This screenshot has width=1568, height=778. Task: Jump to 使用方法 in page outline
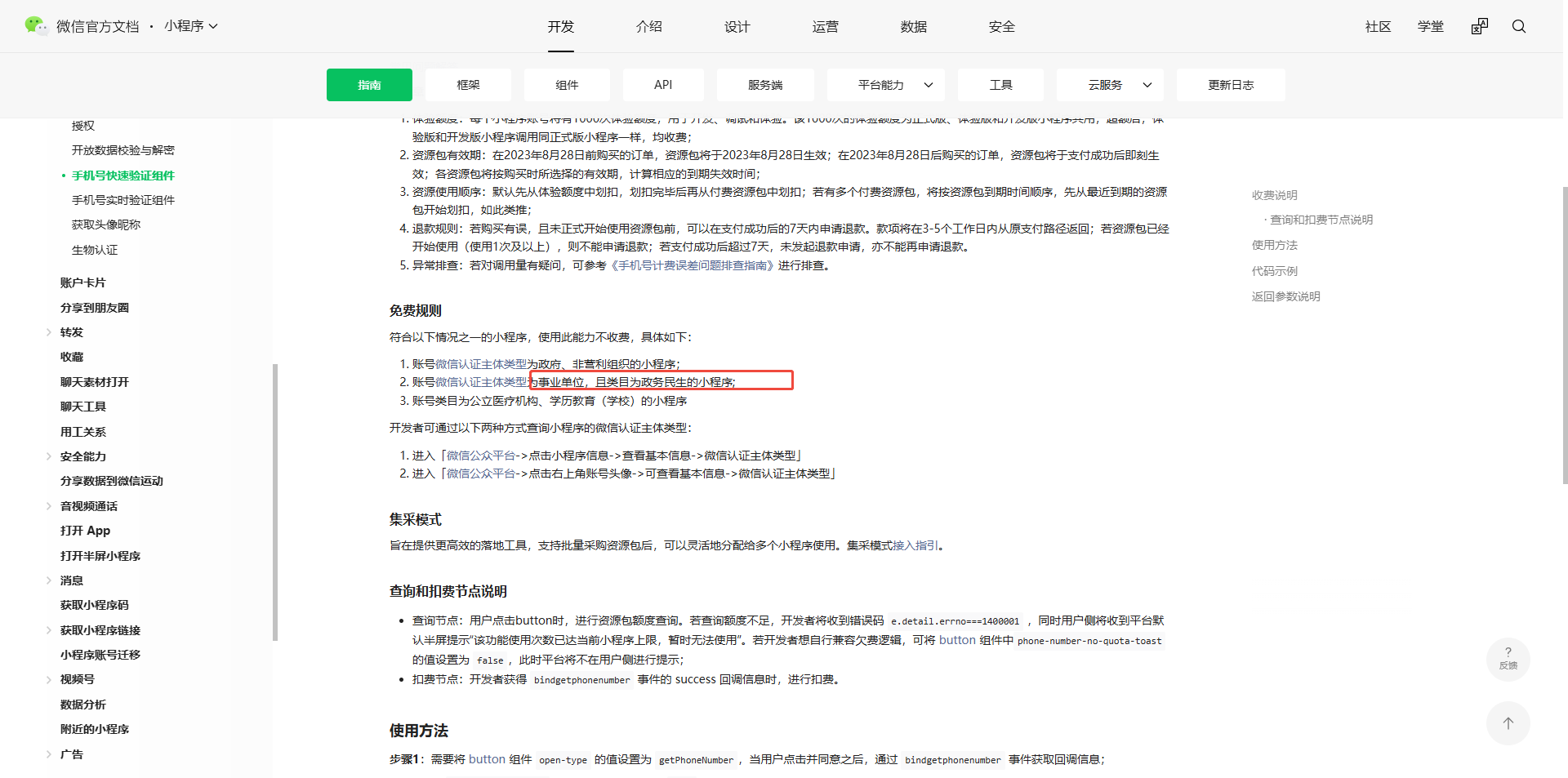[x=1275, y=245]
